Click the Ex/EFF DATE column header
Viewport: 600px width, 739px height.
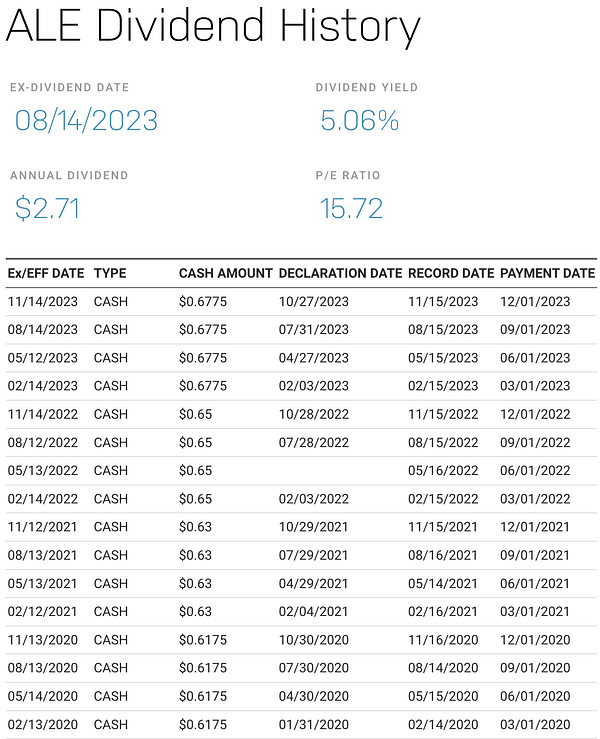[46, 273]
